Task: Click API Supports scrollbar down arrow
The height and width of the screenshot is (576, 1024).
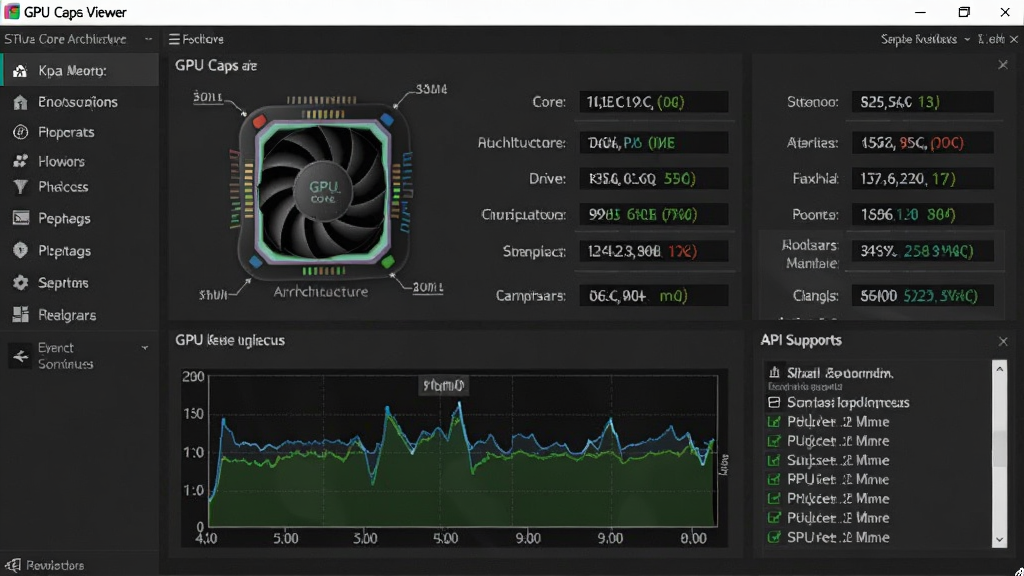Action: (x=999, y=540)
